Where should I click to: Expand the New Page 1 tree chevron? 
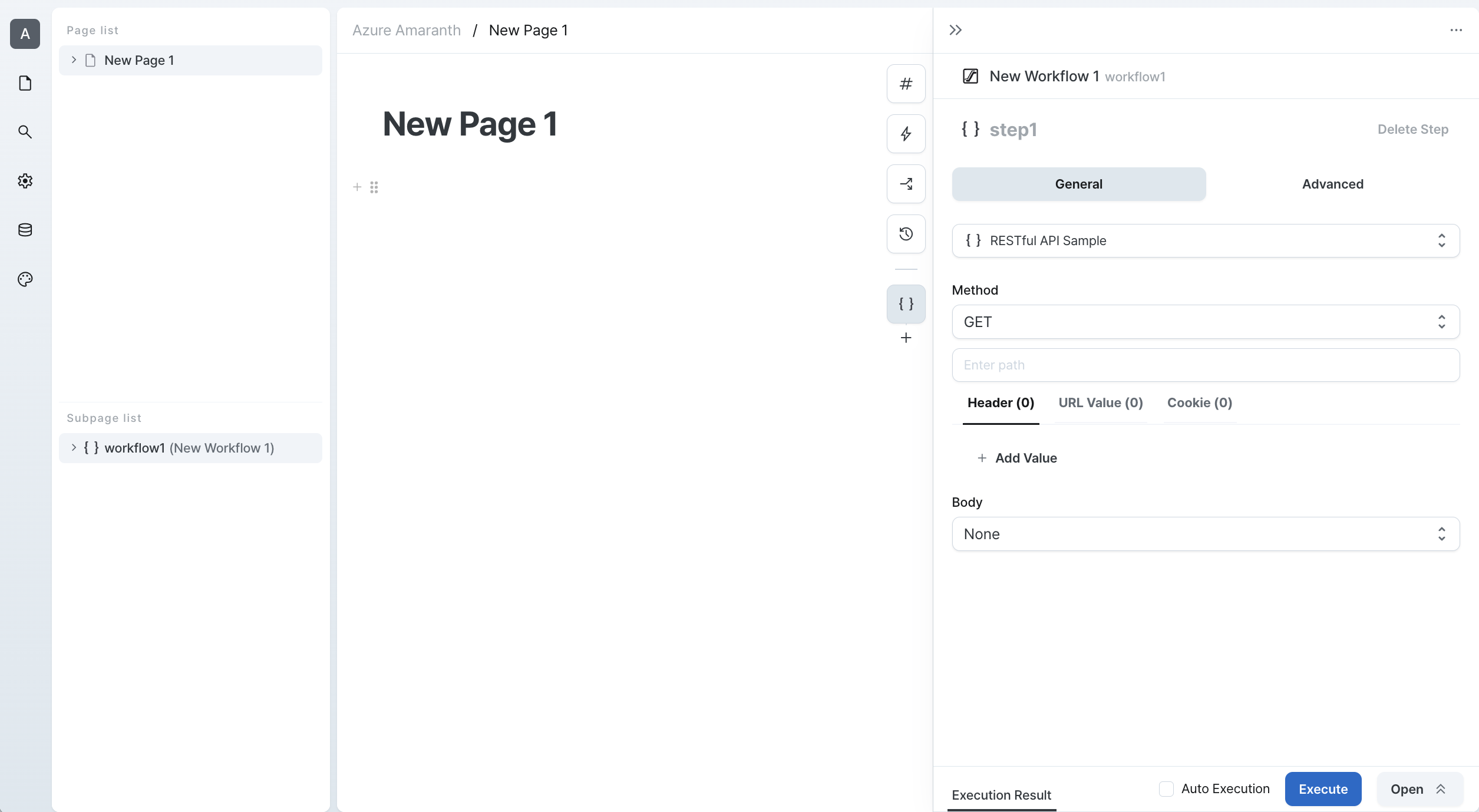[x=74, y=60]
